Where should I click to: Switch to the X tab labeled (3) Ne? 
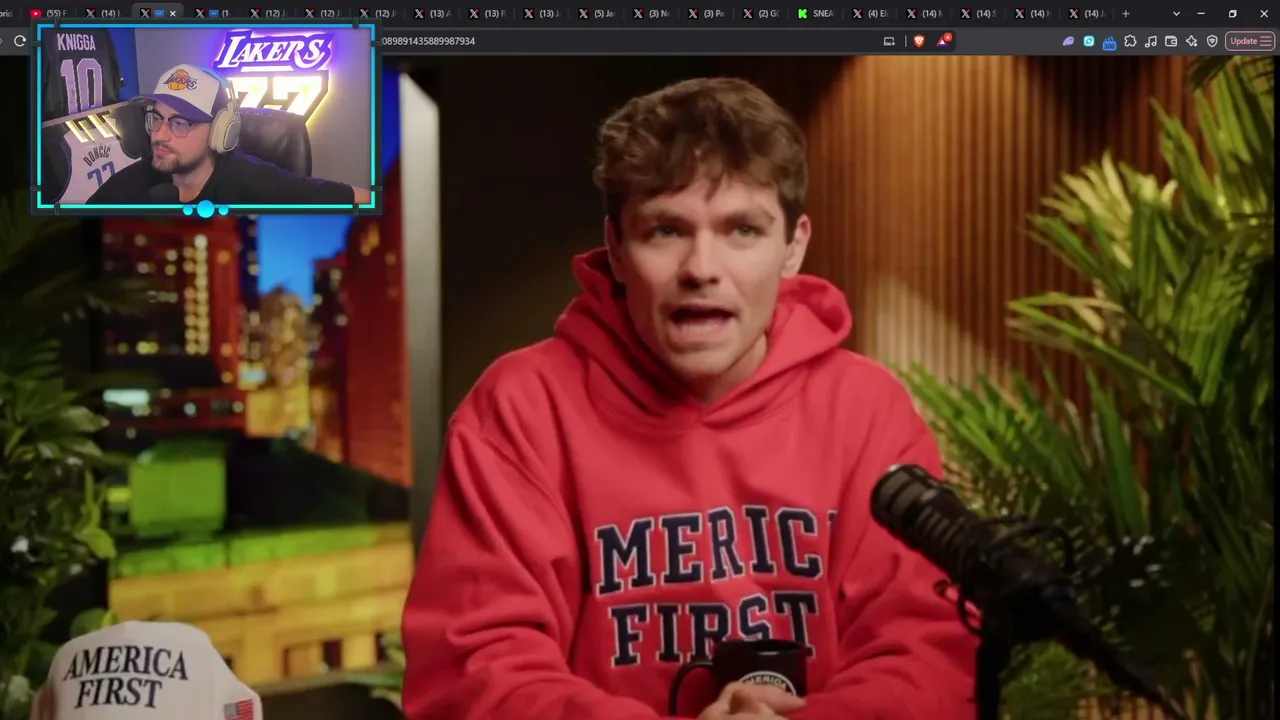652,13
